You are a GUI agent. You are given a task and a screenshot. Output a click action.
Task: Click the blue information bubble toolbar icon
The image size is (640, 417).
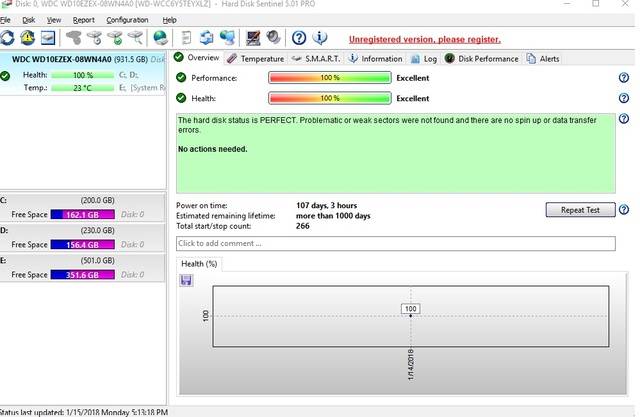pos(320,38)
